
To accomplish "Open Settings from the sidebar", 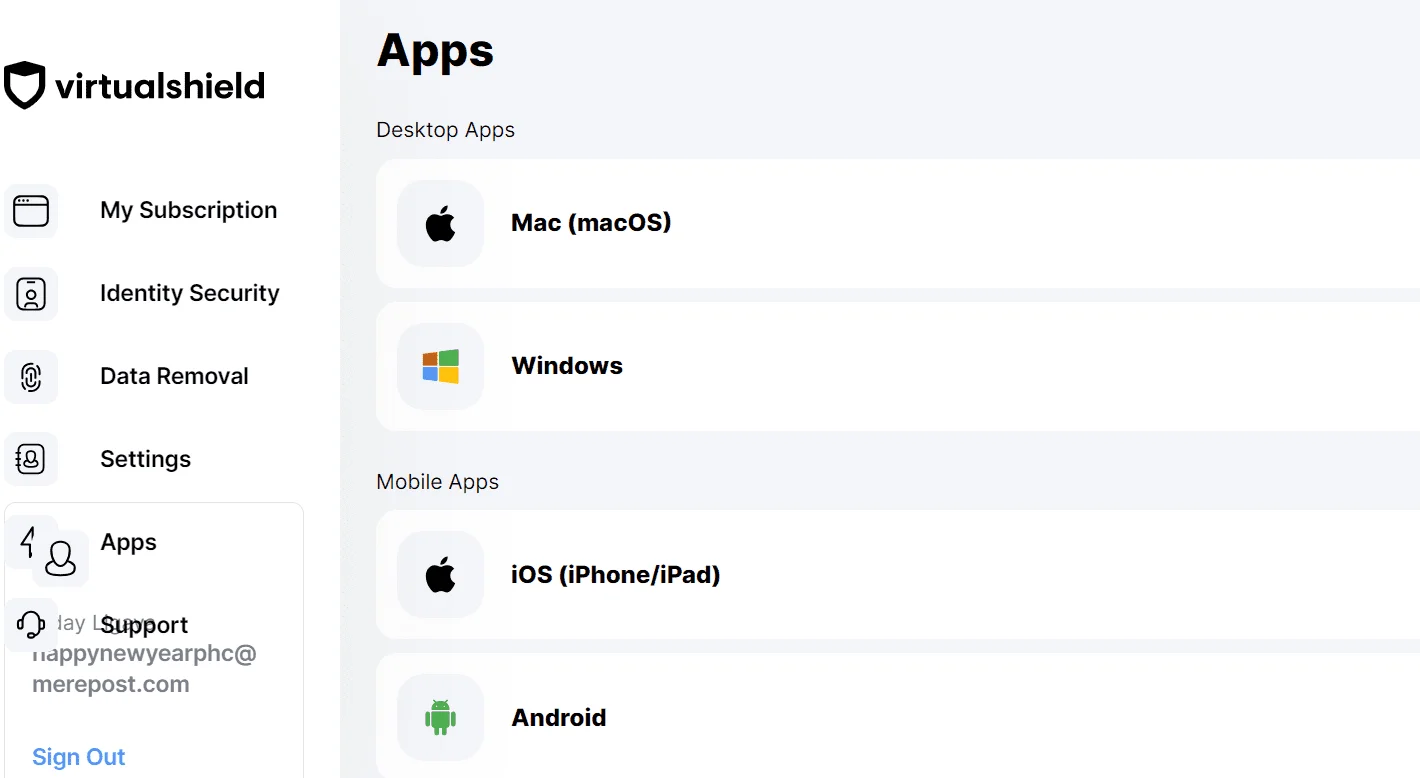I will [x=145, y=459].
